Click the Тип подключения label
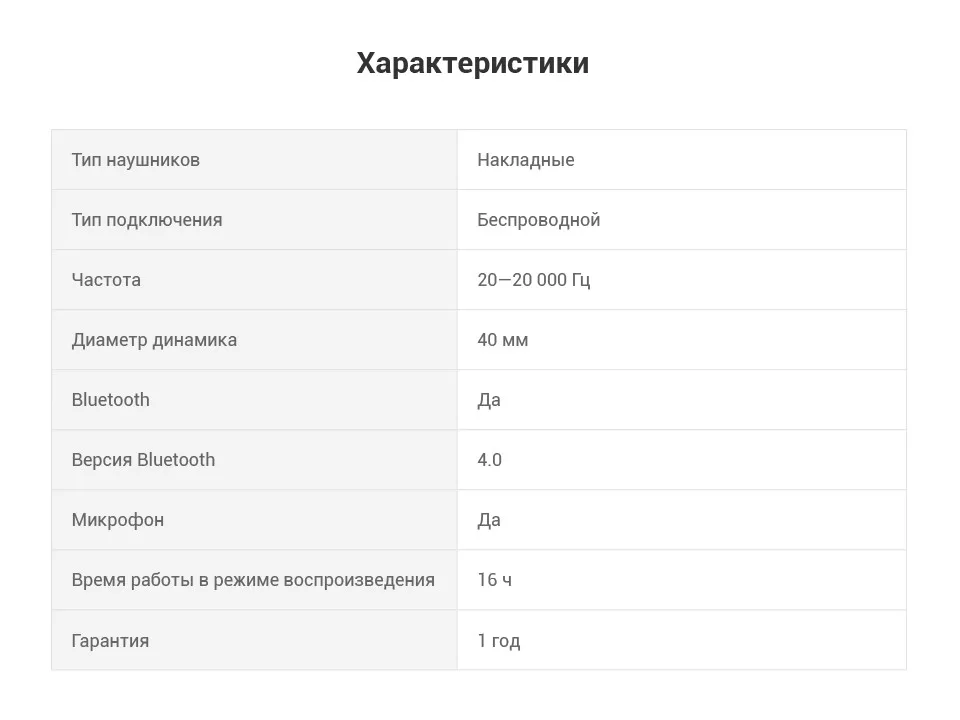This screenshot has width=960, height=720. click(x=147, y=220)
